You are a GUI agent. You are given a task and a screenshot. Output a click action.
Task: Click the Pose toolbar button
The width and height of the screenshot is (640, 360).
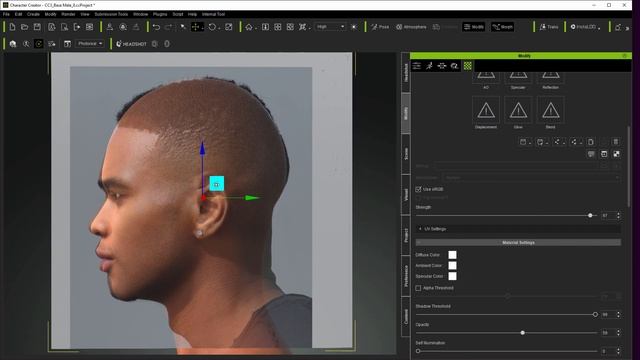click(x=380, y=27)
